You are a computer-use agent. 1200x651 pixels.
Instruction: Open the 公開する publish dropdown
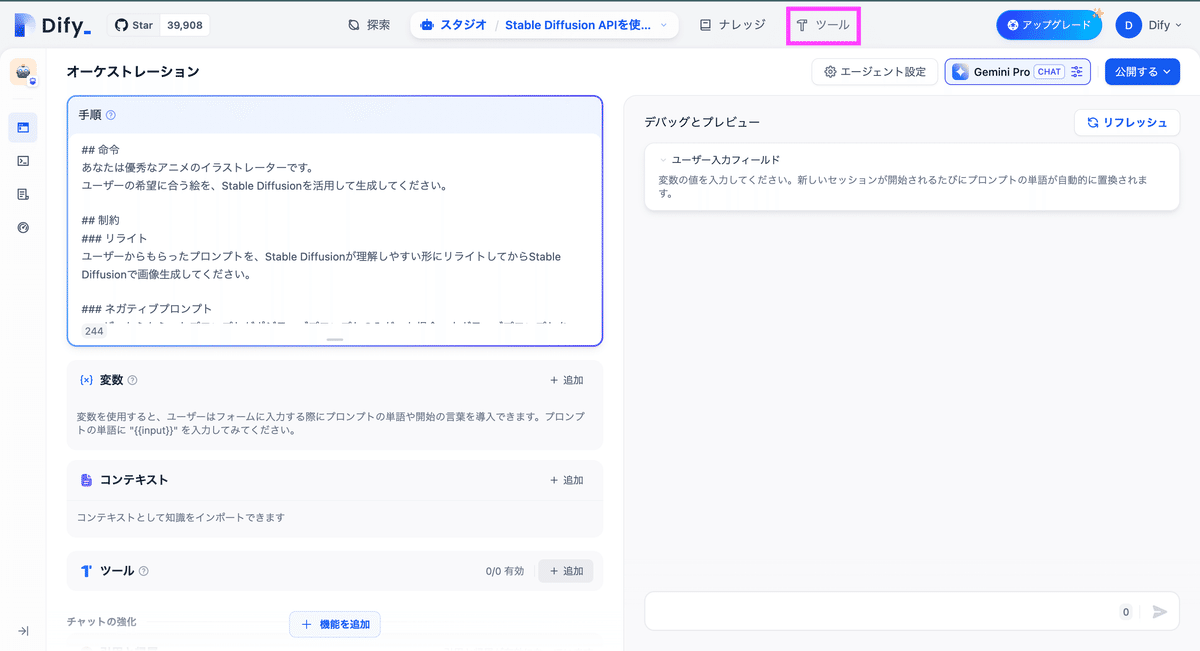[1142, 71]
